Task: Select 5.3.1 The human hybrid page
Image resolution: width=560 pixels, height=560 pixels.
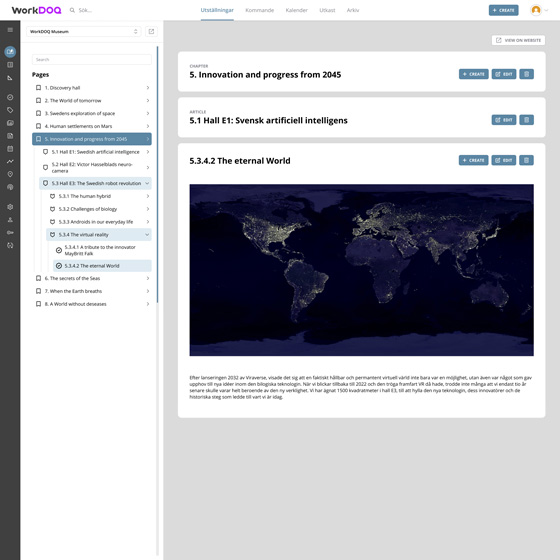Action: click(99, 196)
